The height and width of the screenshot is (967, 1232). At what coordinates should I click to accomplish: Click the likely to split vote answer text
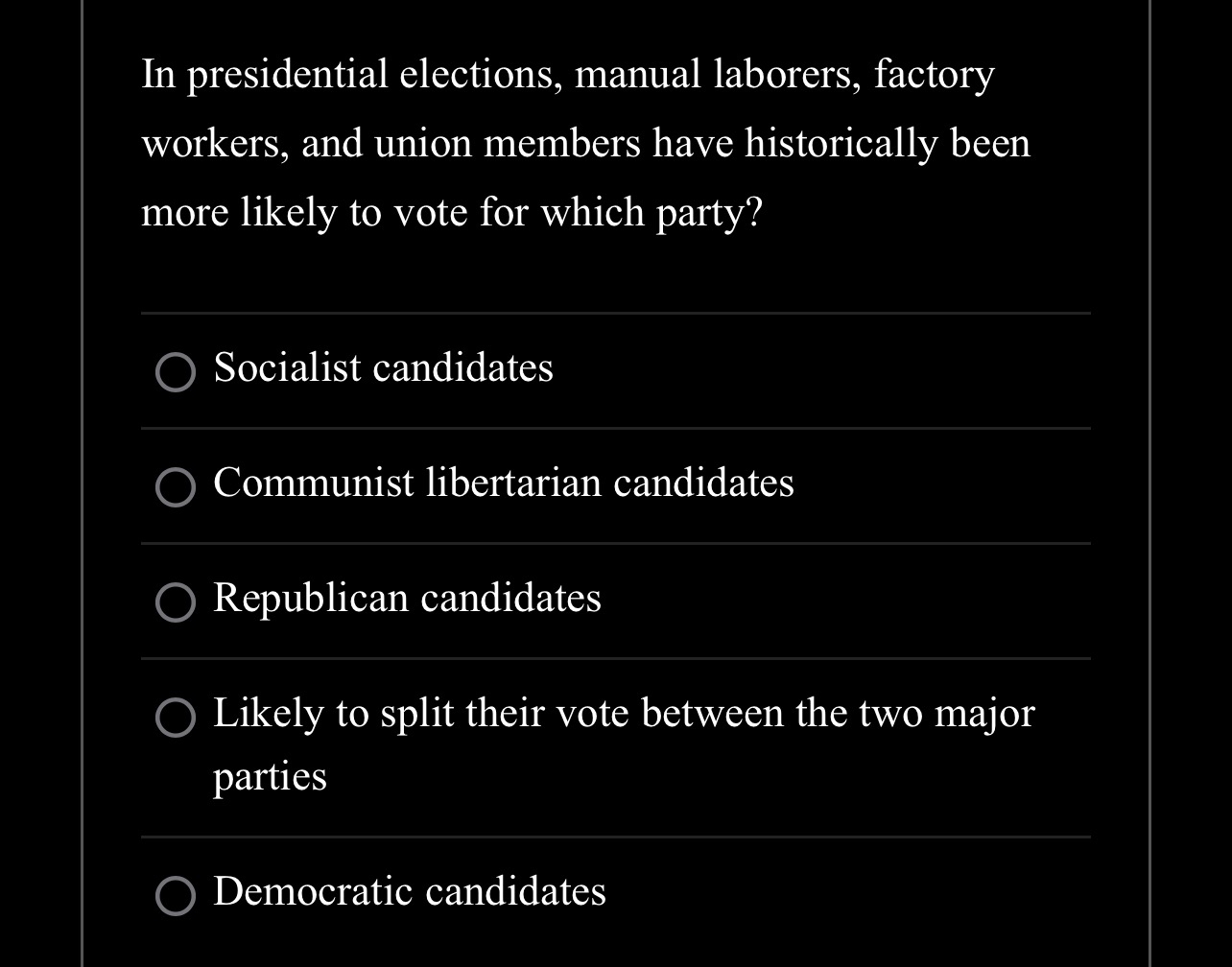(x=624, y=715)
